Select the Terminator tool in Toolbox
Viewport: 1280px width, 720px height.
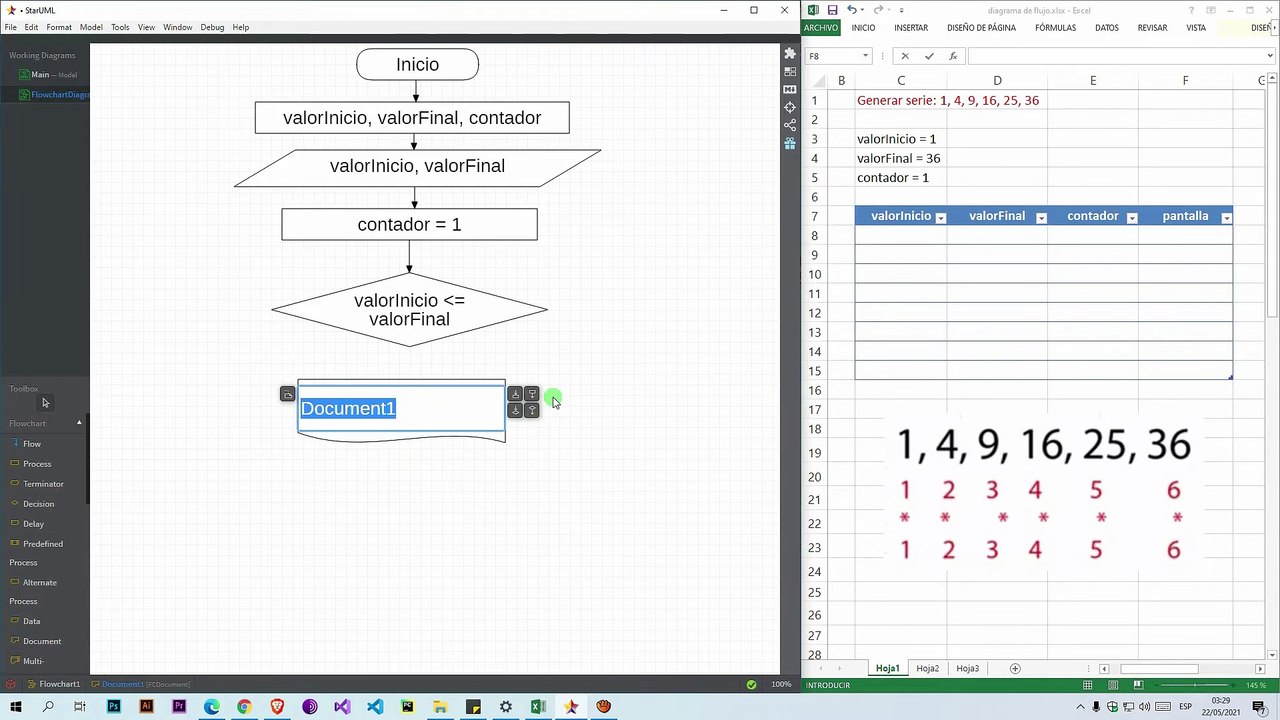pos(43,484)
